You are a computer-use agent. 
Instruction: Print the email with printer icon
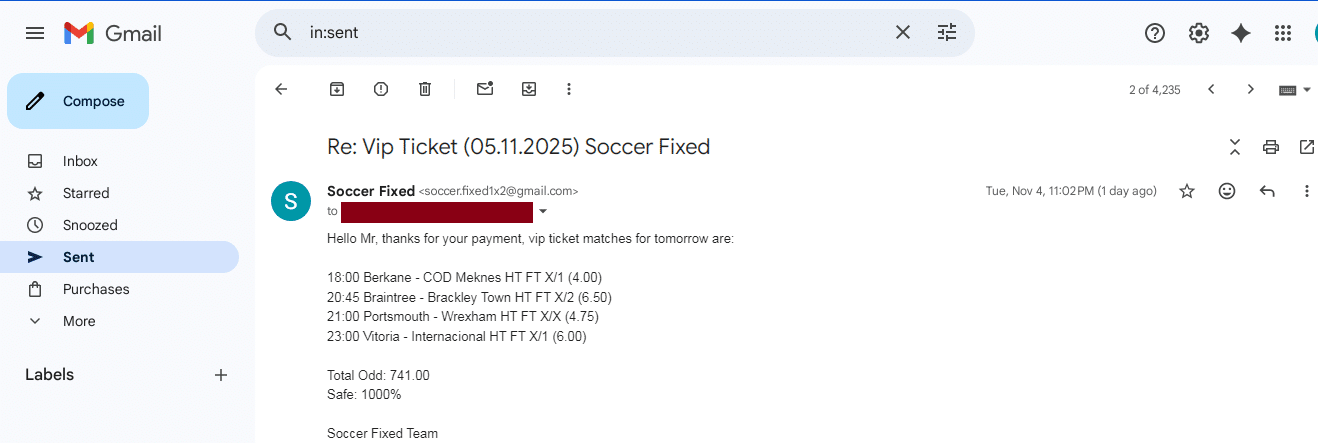click(x=1271, y=147)
